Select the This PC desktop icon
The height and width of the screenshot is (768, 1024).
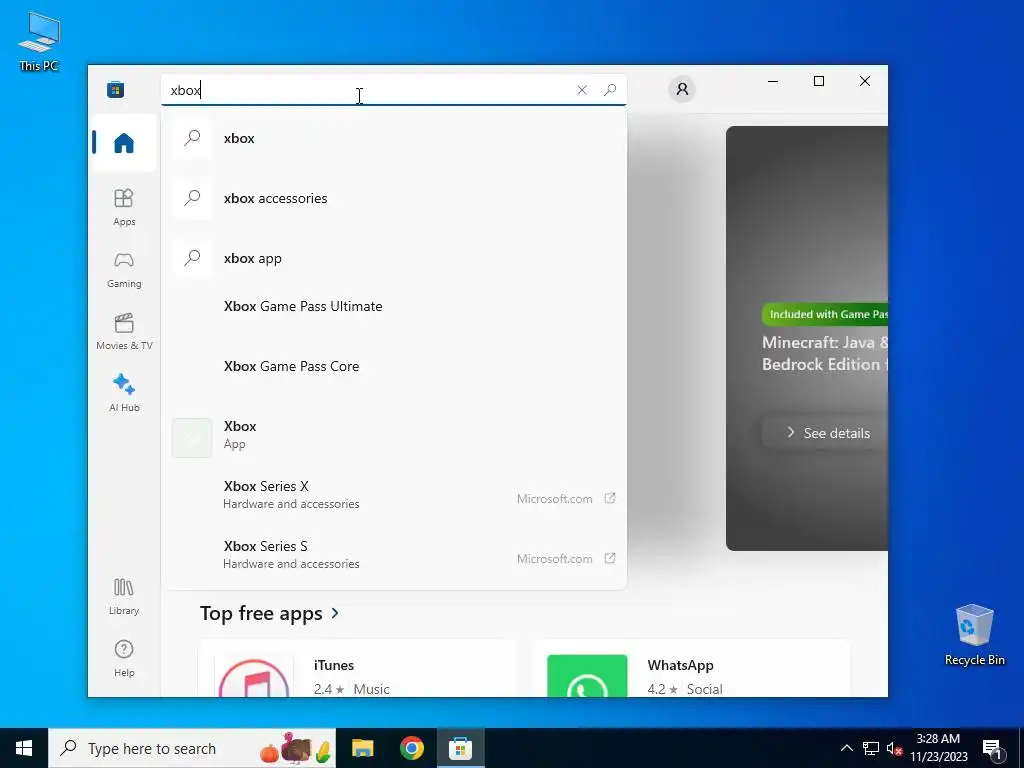coord(39,41)
